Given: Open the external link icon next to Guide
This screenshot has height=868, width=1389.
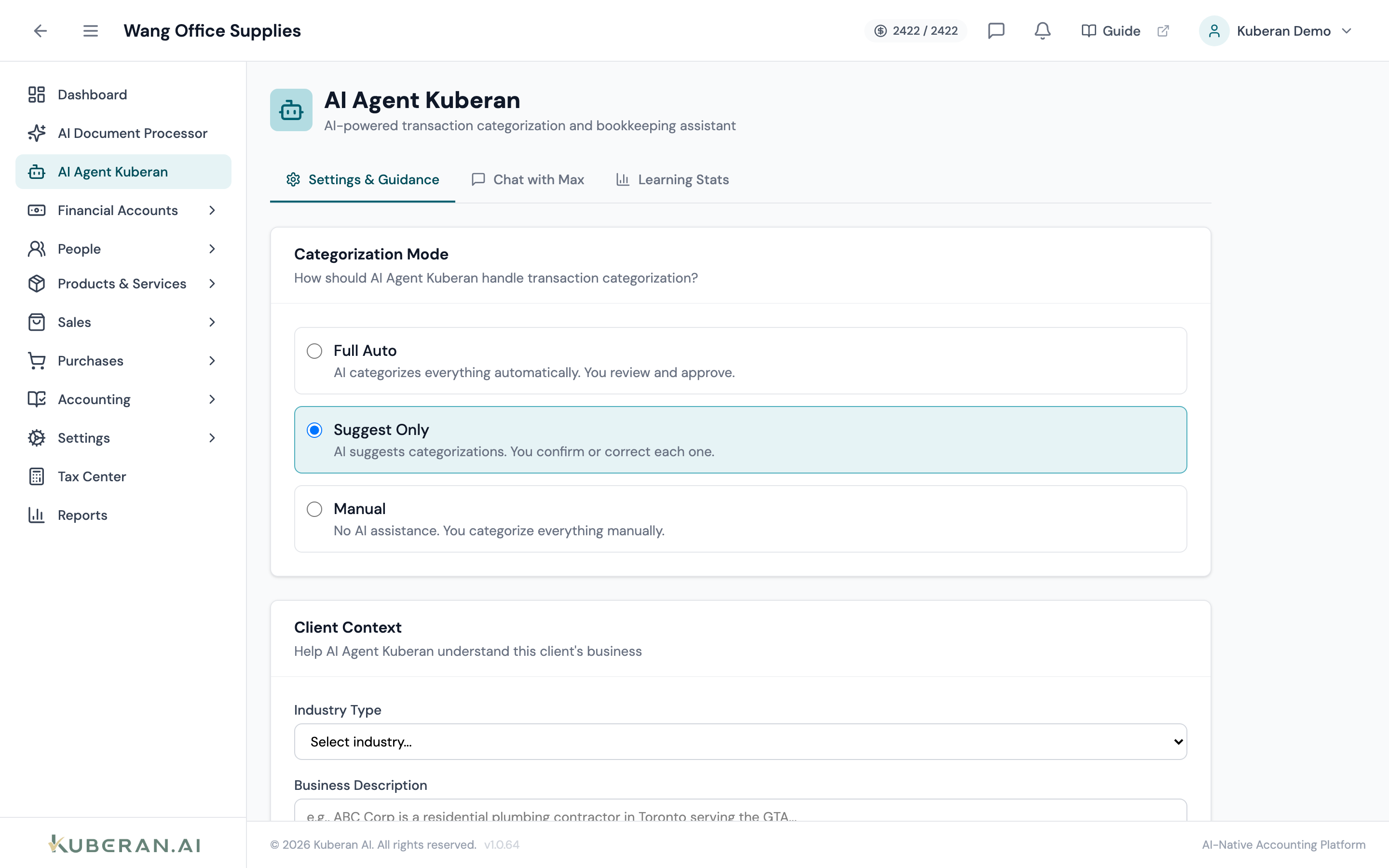Looking at the screenshot, I should click(1163, 30).
